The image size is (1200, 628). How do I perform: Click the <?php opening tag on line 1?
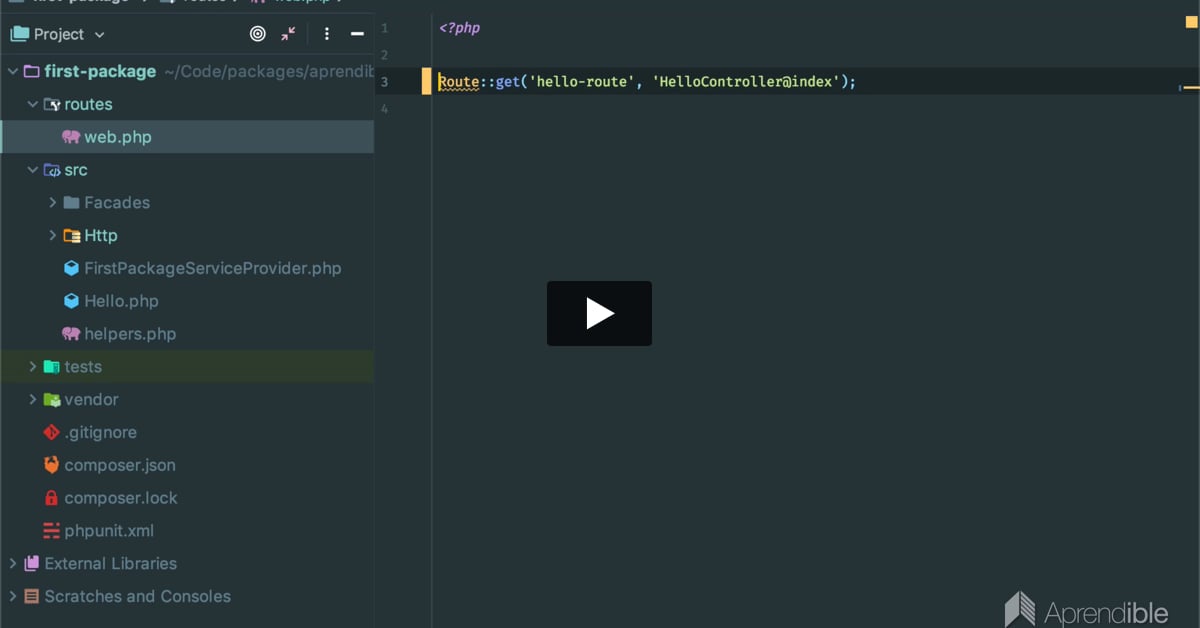coord(460,28)
